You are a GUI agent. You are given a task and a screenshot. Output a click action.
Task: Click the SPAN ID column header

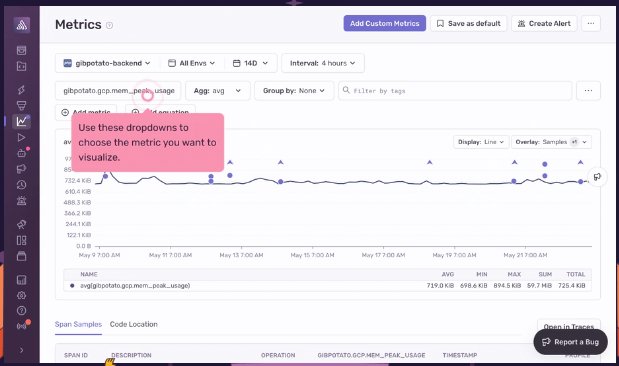(x=76, y=355)
